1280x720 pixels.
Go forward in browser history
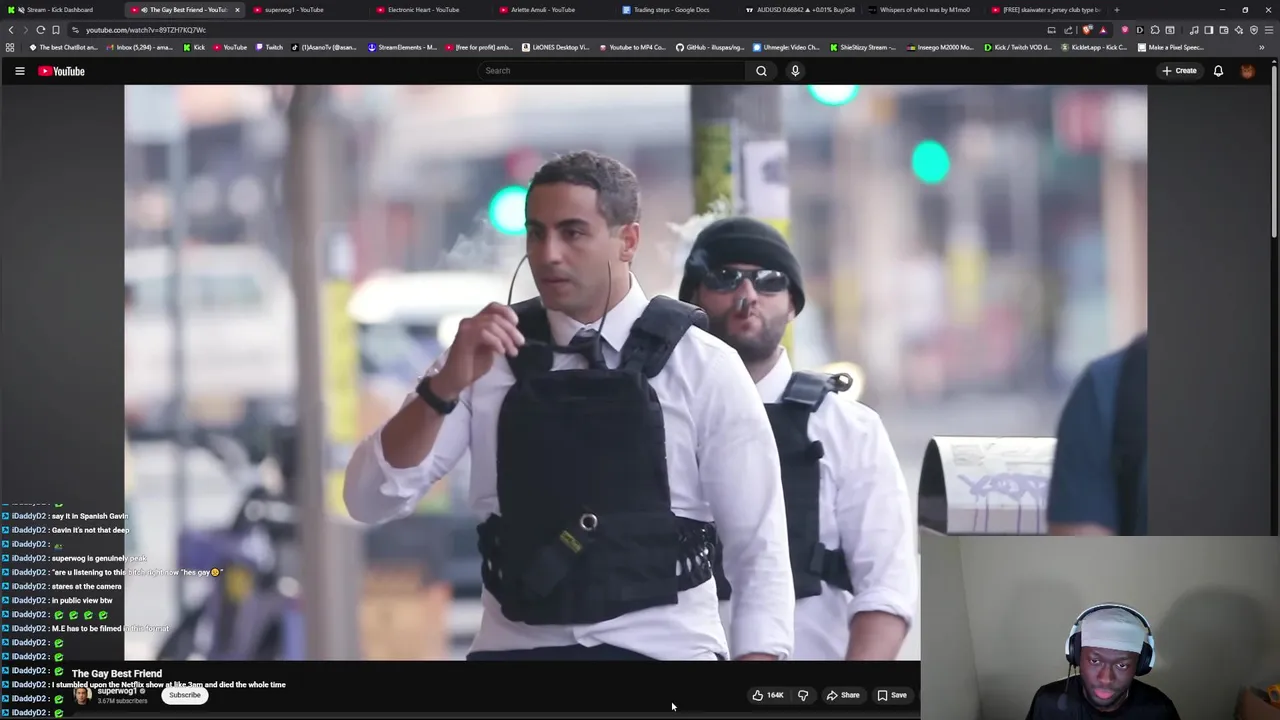[26, 30]
